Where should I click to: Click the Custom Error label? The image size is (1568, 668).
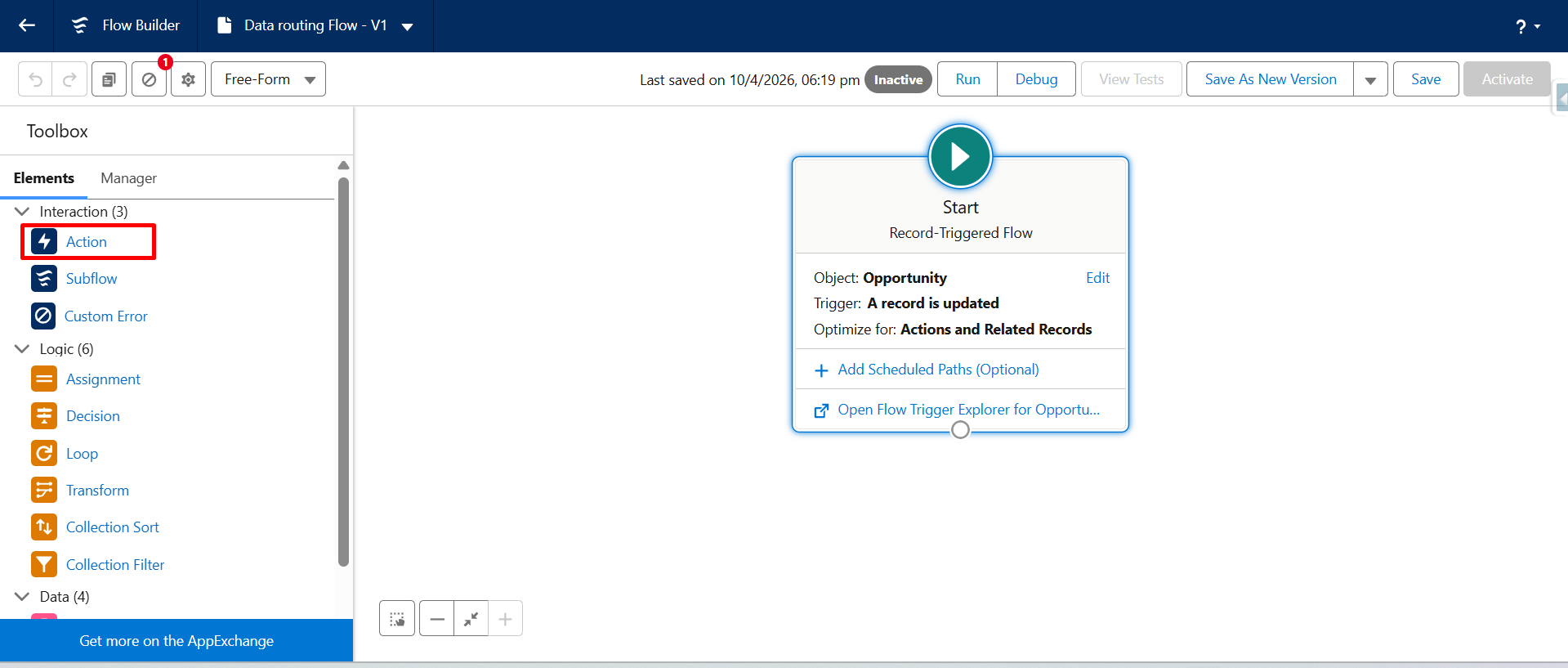106,316
